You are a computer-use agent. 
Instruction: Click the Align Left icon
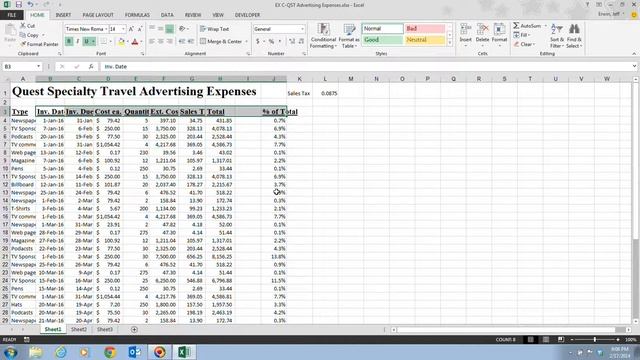pos(152,41)
